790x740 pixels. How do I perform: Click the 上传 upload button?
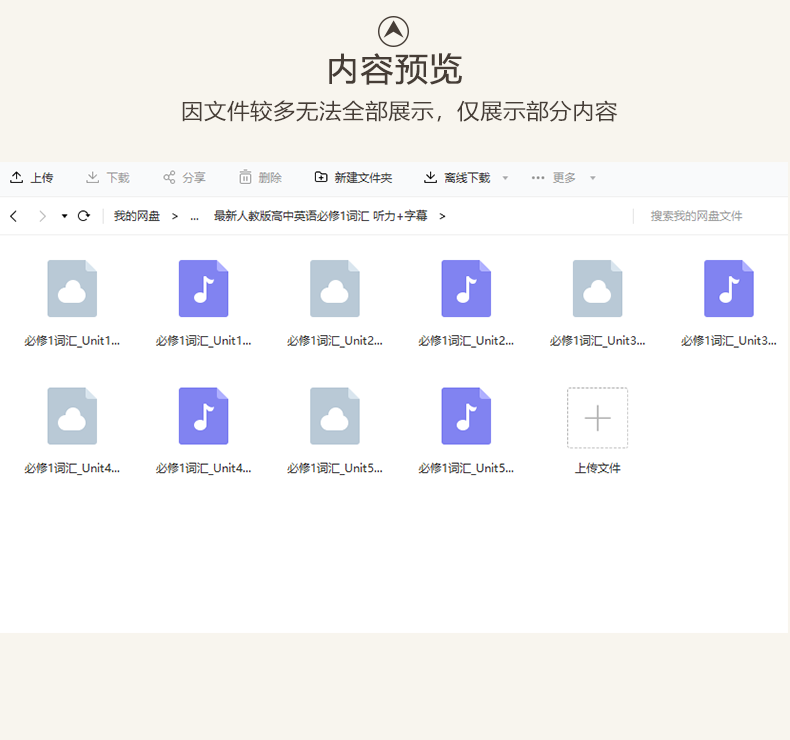tap(31, 178)
